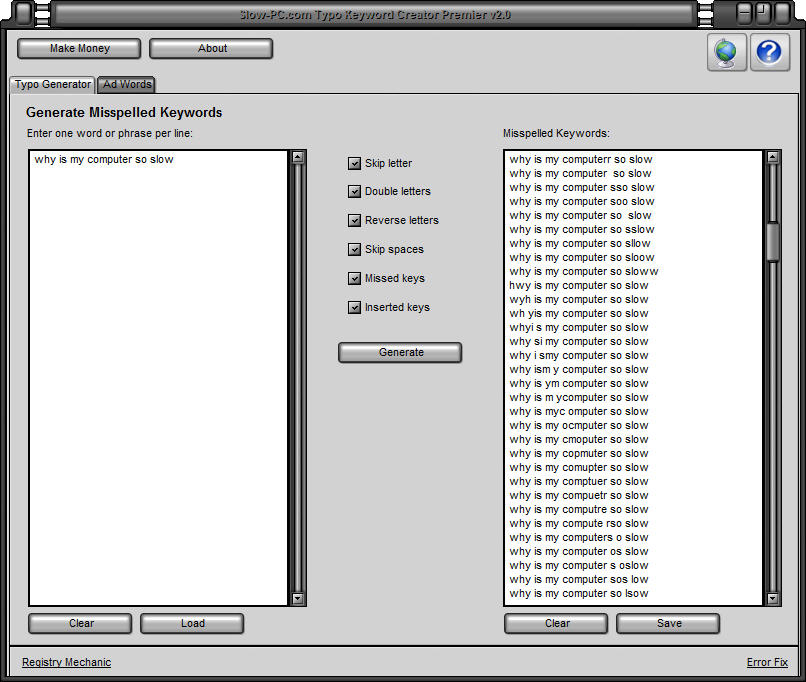
Task: Select the Typo Generator tab
Action: pos(52,84)
